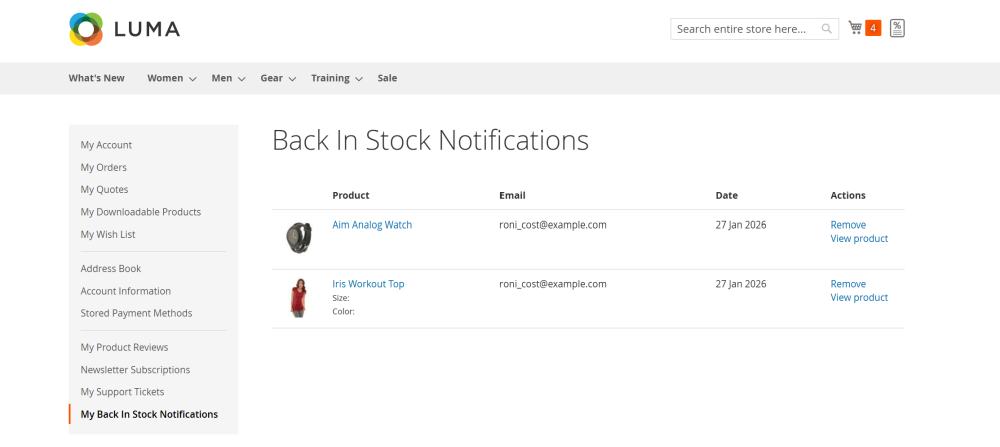Image resolution: width=1000 pixels, height=447 pixels.
Task: Remove the Aim Analog Watch notification
Action: [848, 224]
